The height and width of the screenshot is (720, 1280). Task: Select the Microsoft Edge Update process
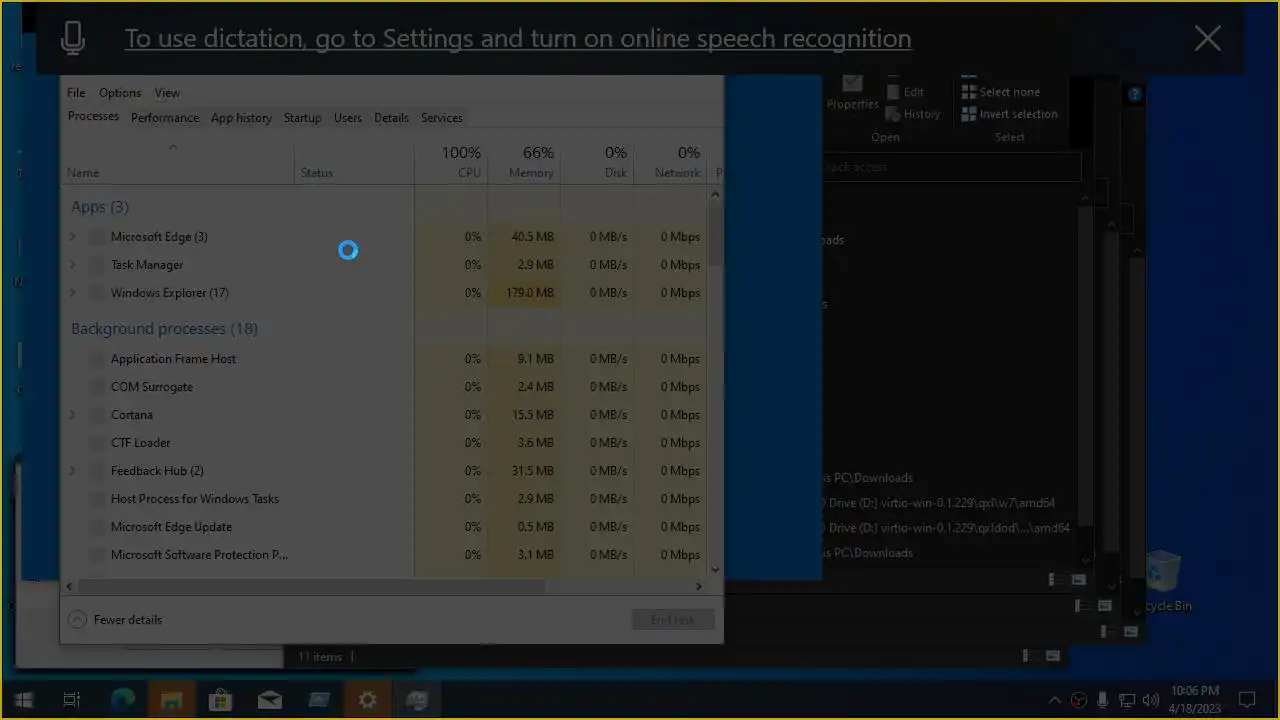tap(385, 527)
